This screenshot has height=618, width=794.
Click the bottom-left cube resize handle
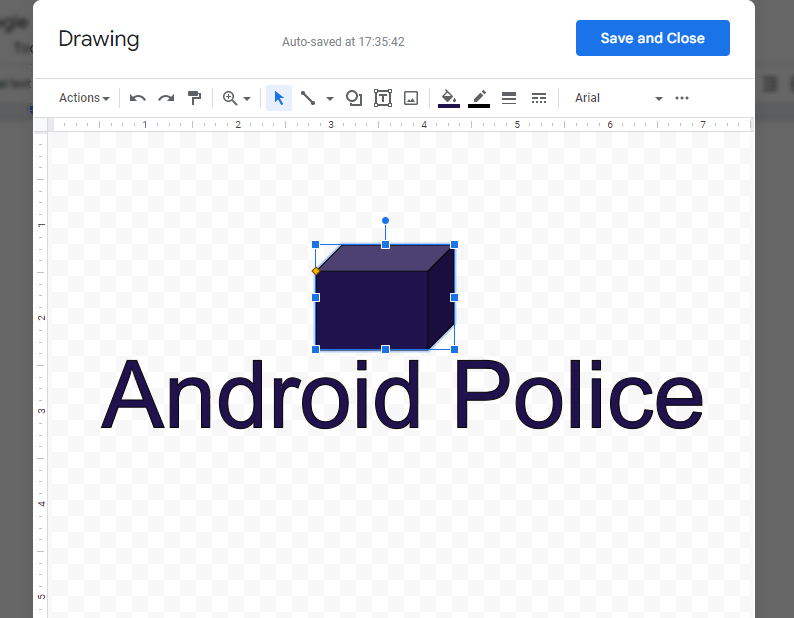pyautogui.click(x=315, y=350)
